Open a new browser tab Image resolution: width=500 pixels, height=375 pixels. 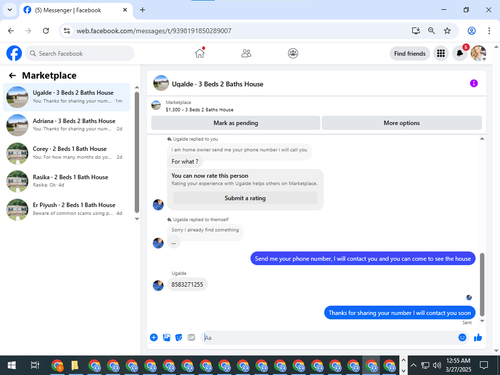pyautogui.click(x=142, y=10)
